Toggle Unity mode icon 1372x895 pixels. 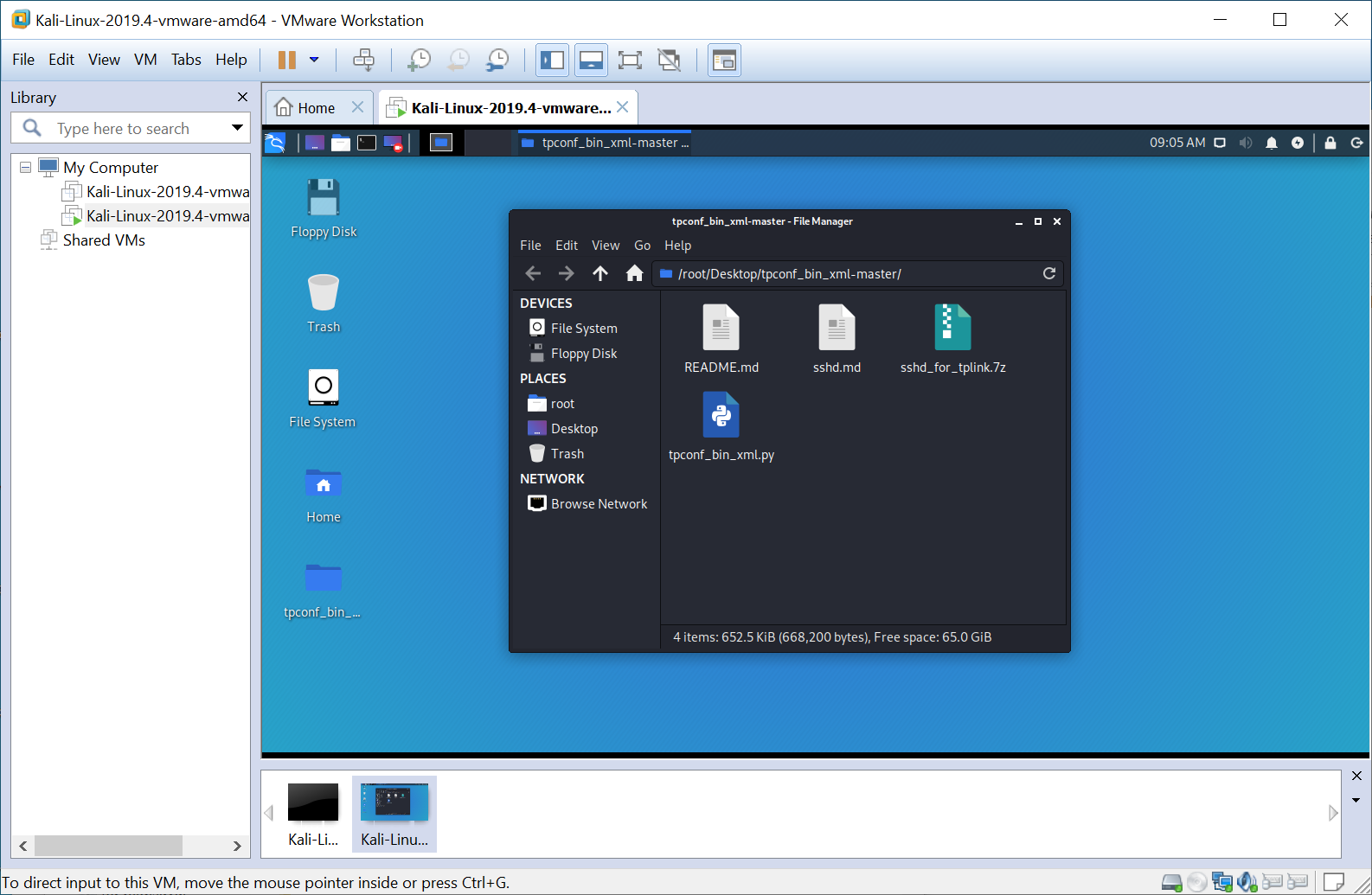669,60
